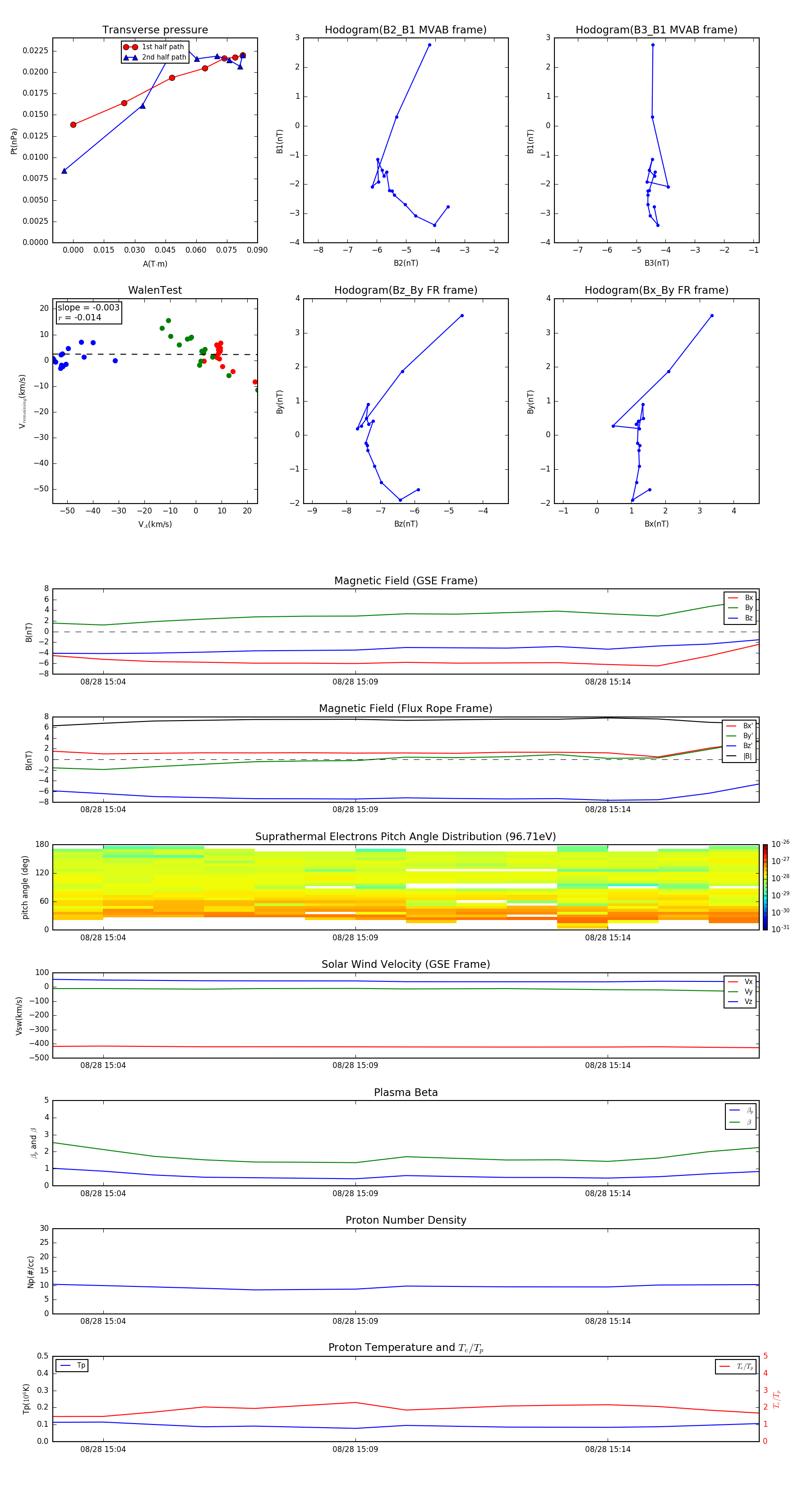Click the 'By' legend entry in GSE magnetic field
Image resolution: width=812 pixels, height=1489 pixels.
click(740, 607)
